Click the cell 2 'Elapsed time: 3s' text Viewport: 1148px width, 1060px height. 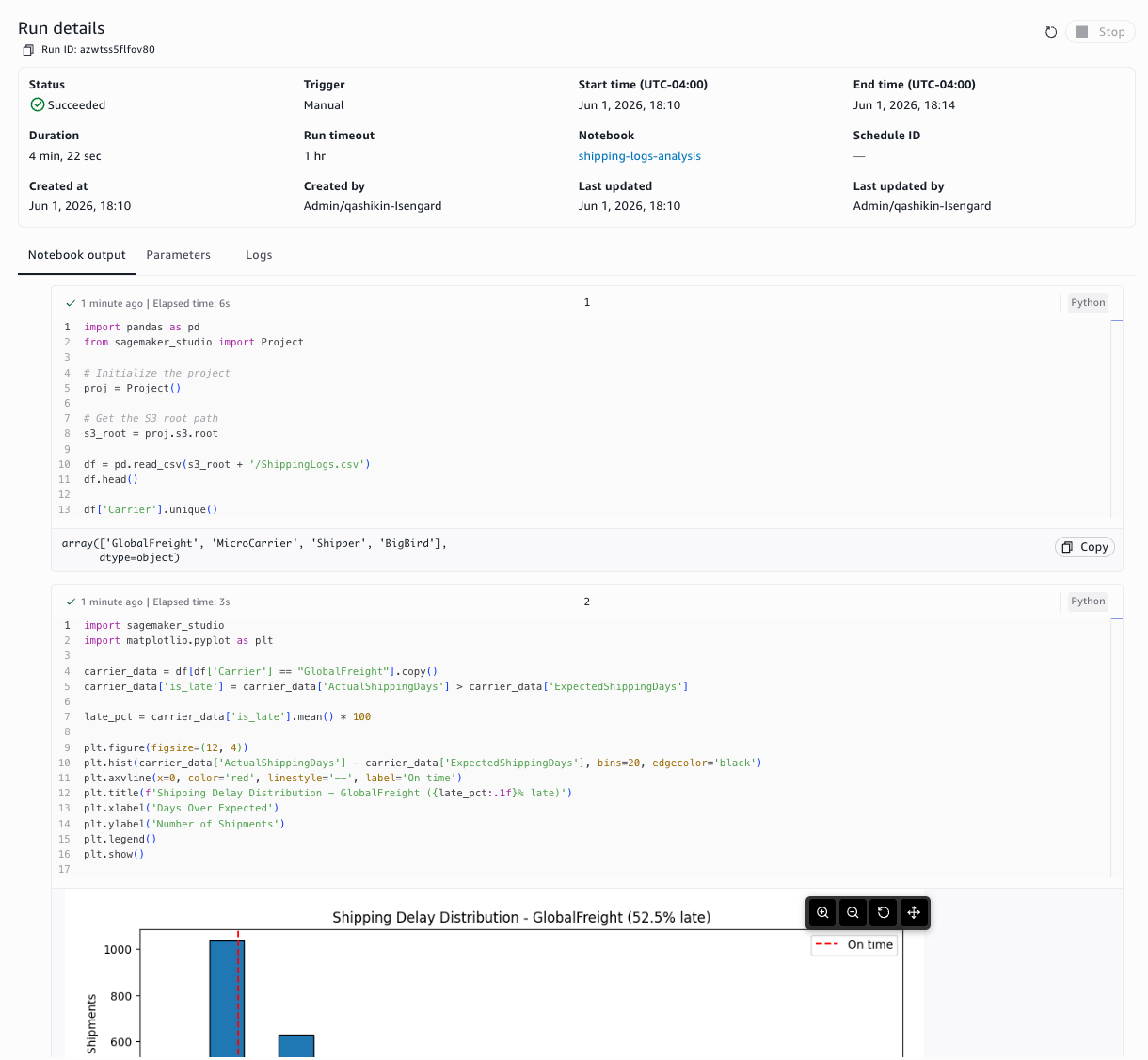[191, 602]
